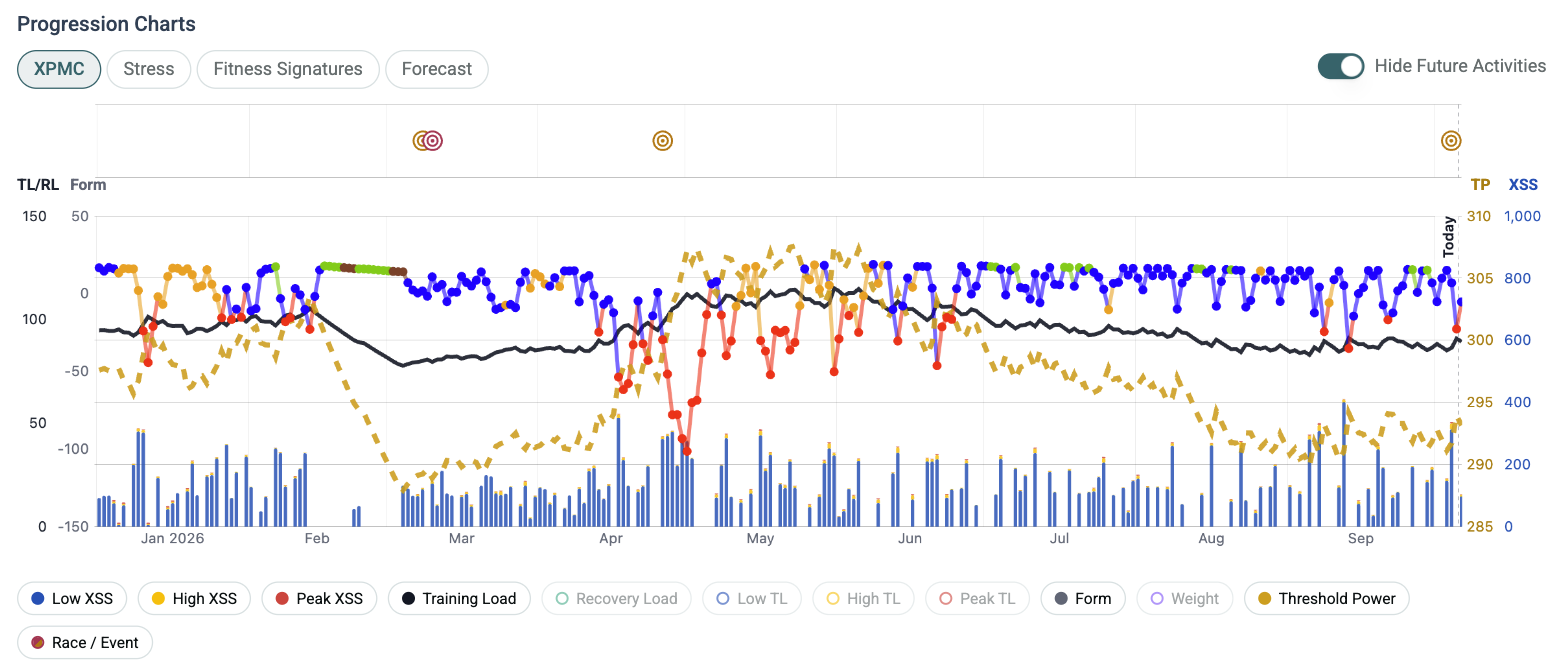1567x665 pixels.
Task: Click the Jun axis label
Action: (909, 540)
